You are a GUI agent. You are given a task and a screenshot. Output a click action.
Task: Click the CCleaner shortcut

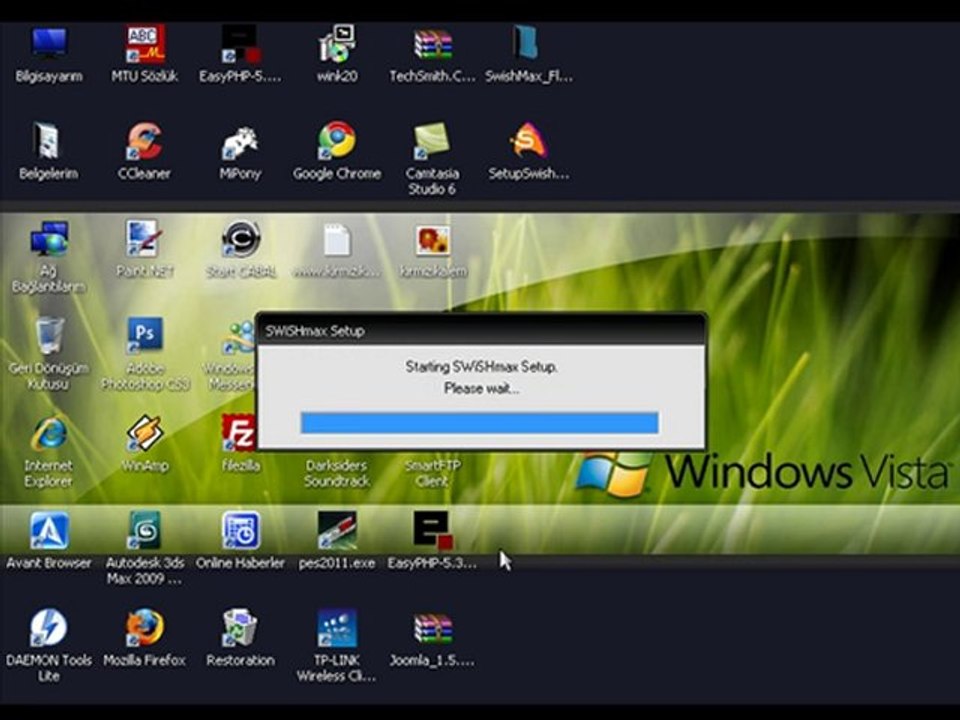[x=144, y=141]
